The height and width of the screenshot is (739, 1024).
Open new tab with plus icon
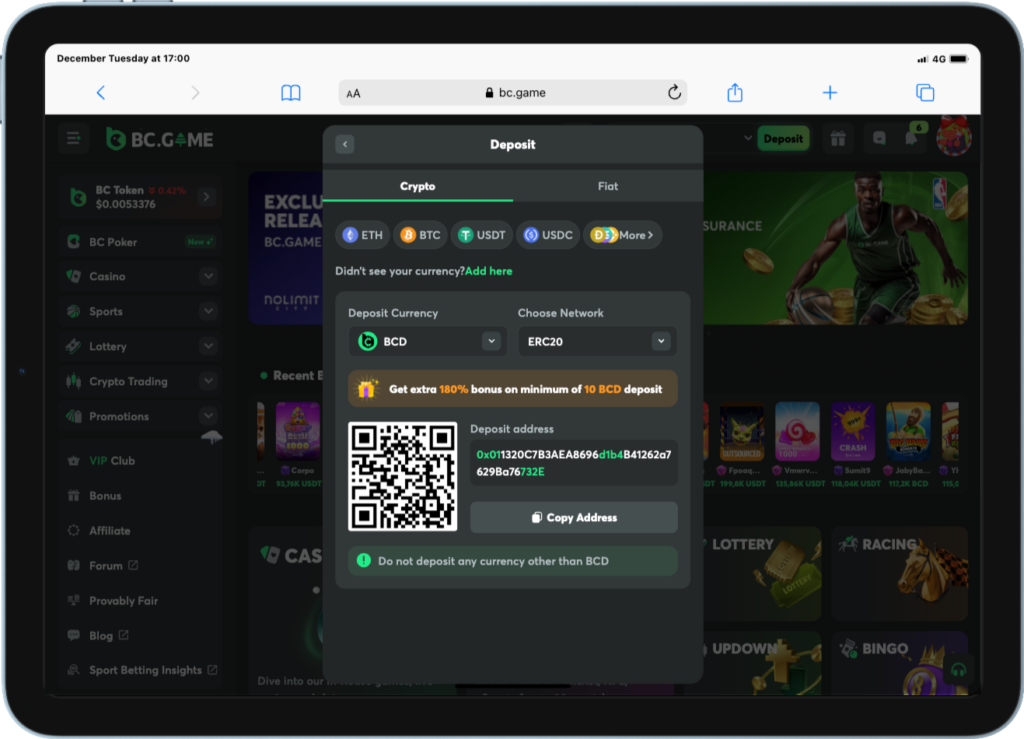[830, 93]
